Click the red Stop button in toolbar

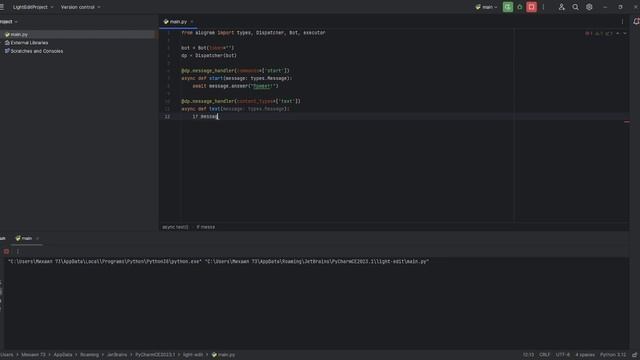coord(531,7)
